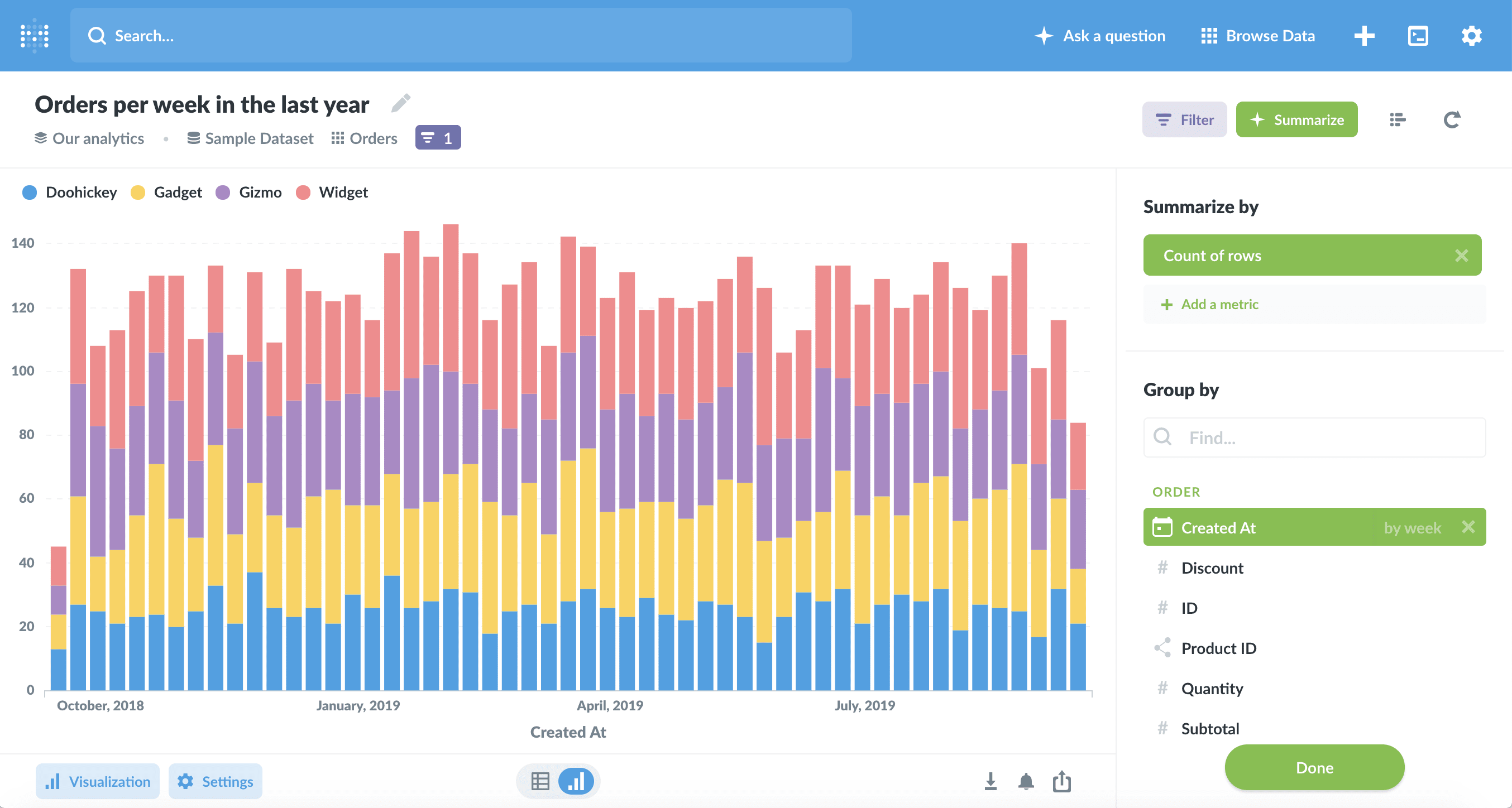Click the Summarize button to open options
The width and height of the screenshot is (1512, 808).
1297,119
